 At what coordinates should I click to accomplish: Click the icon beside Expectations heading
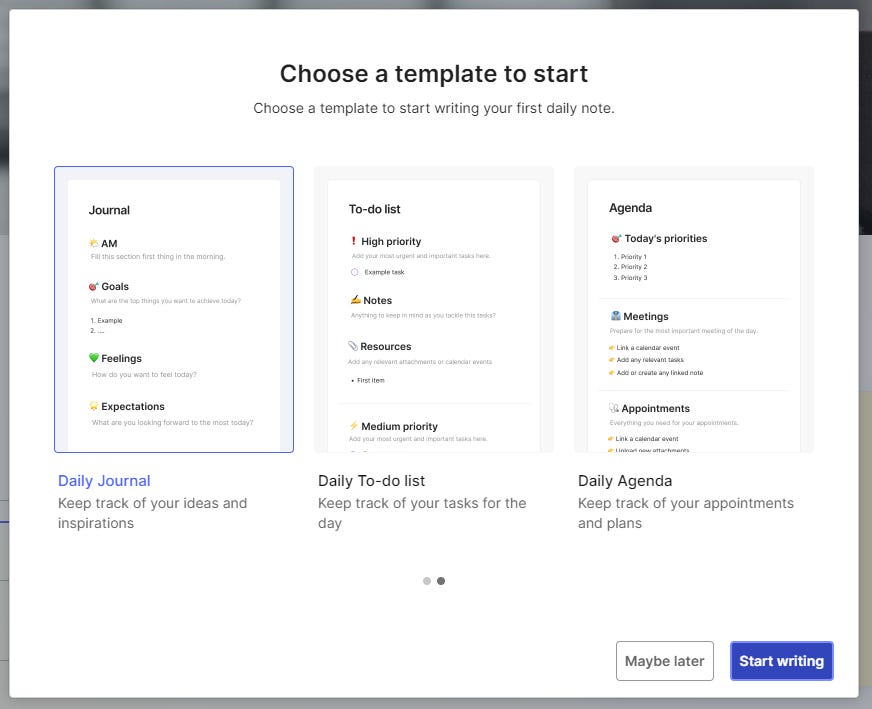(94, 406)
